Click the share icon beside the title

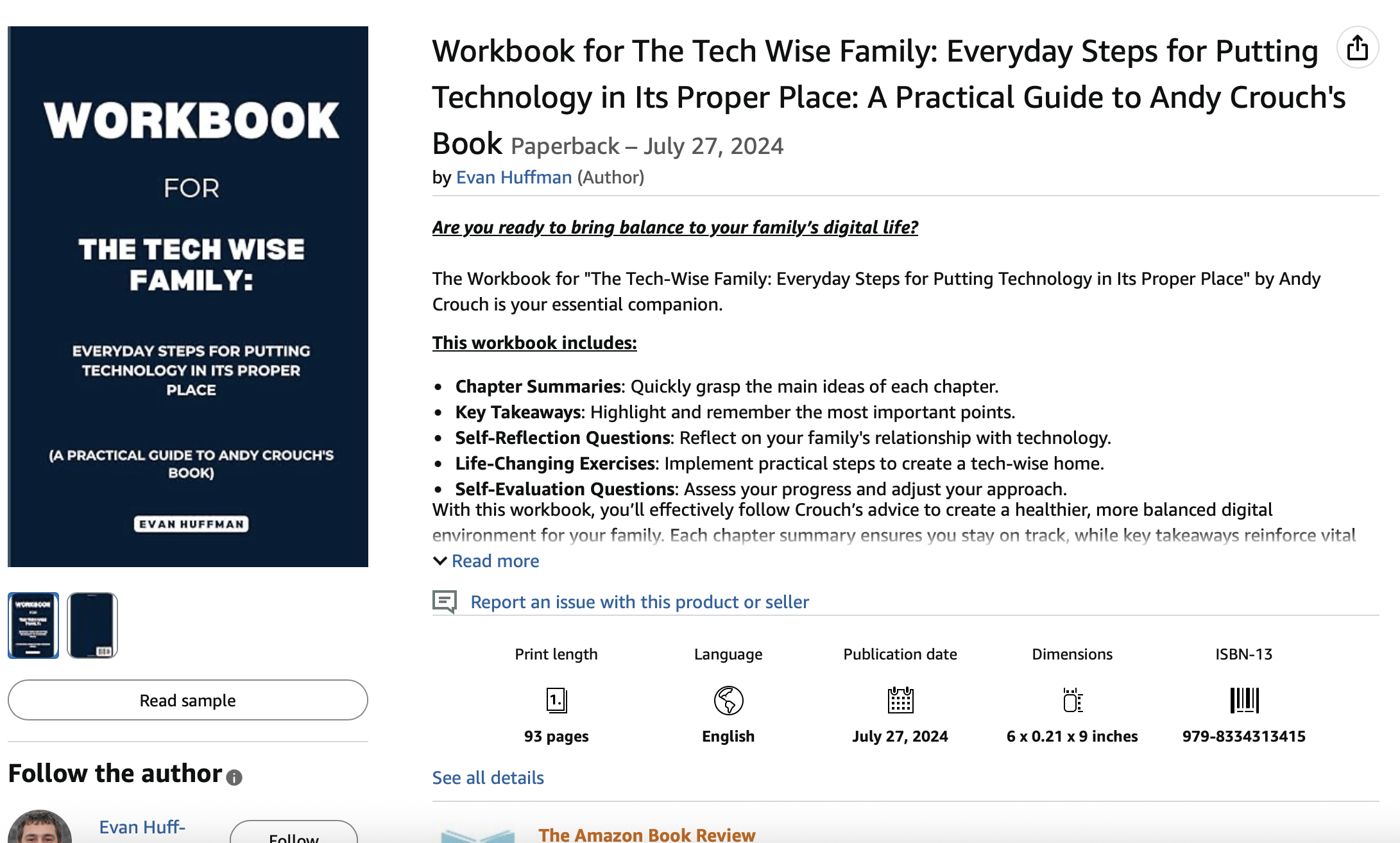pos(1357,48)
